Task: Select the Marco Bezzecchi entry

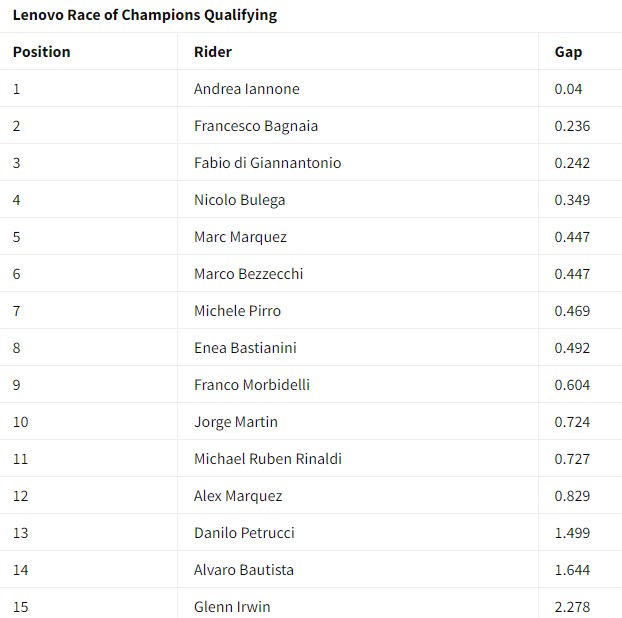Action: tap(248, 274)
